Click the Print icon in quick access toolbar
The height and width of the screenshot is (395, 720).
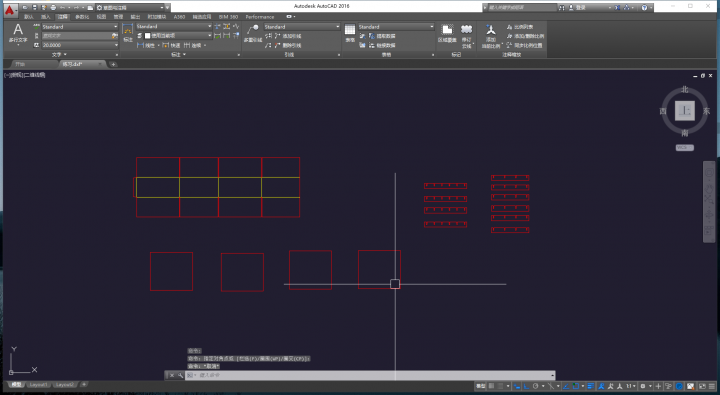[x=53, y=7]
